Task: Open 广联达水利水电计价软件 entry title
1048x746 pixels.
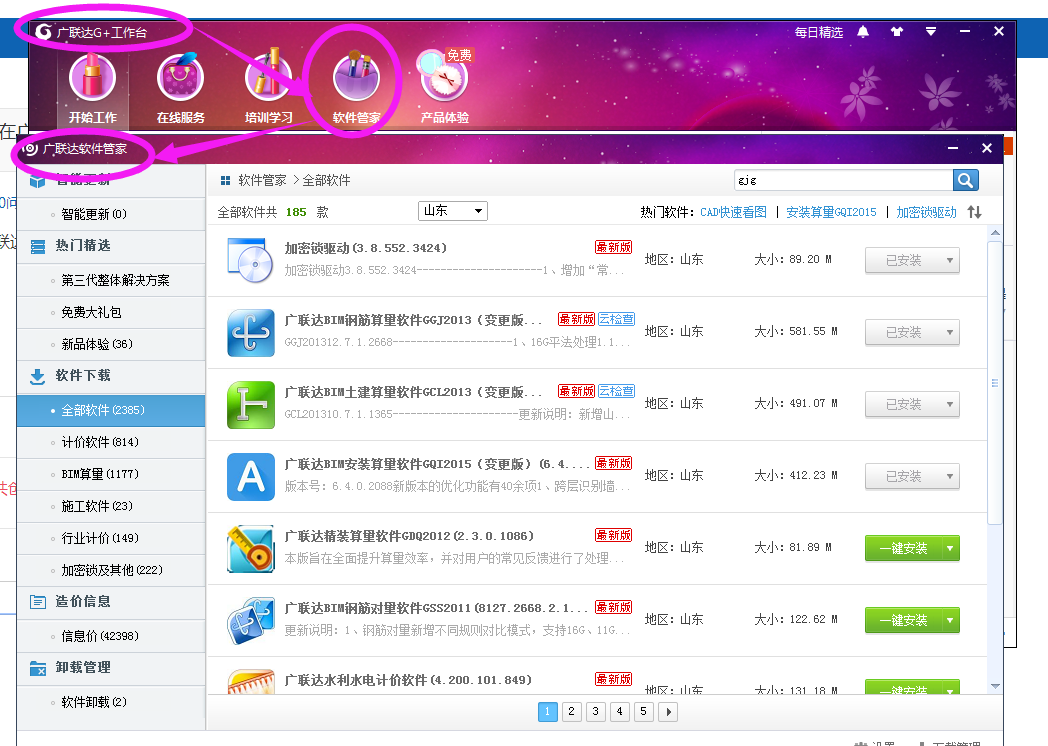Action: coord(408,680)
